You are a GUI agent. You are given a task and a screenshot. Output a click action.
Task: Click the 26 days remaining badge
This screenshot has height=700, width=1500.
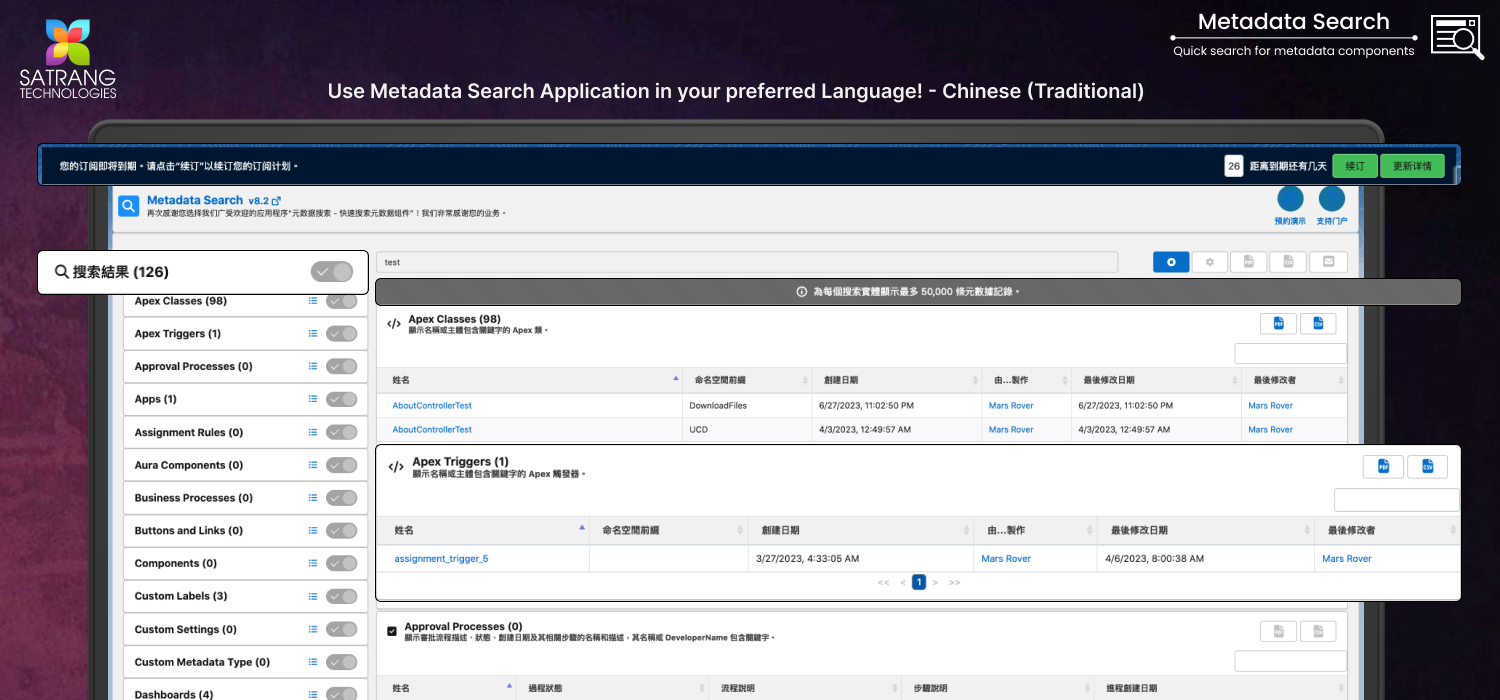(x=1234, y=166)
